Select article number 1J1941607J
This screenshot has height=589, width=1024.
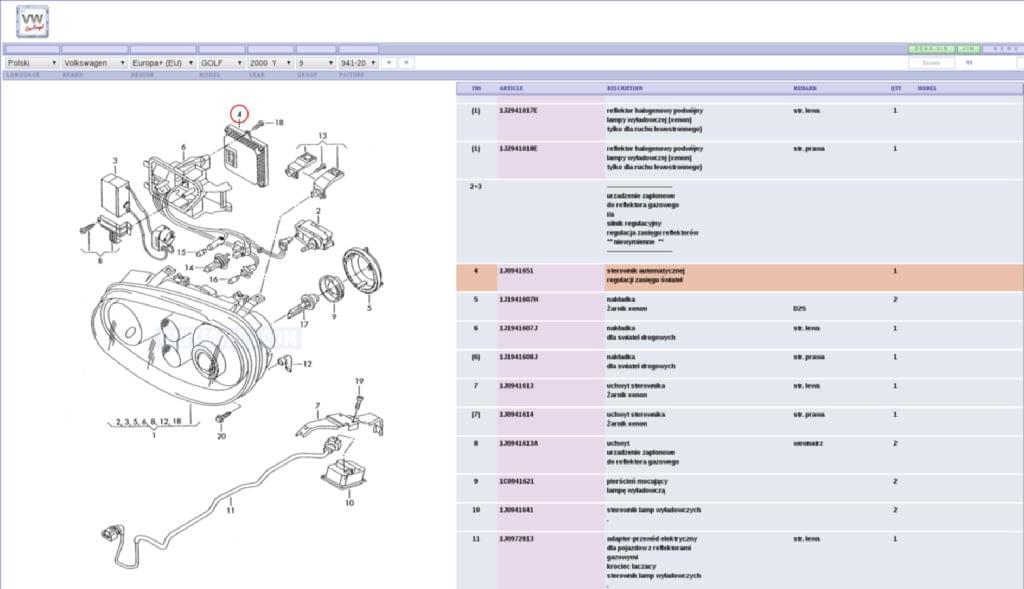point(518,328)
